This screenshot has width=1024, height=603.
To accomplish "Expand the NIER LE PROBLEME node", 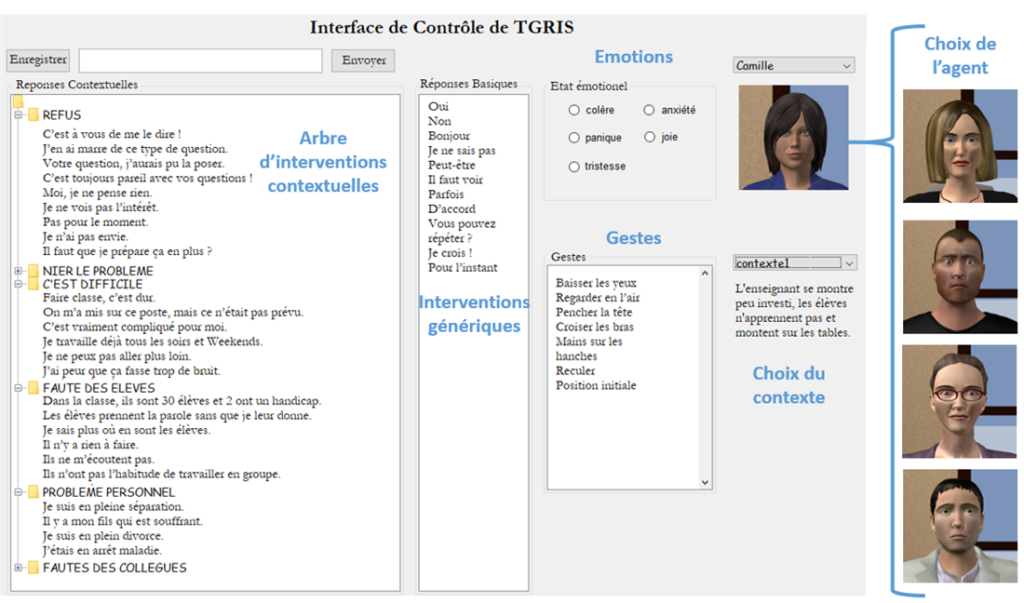I will pos(18,270).
